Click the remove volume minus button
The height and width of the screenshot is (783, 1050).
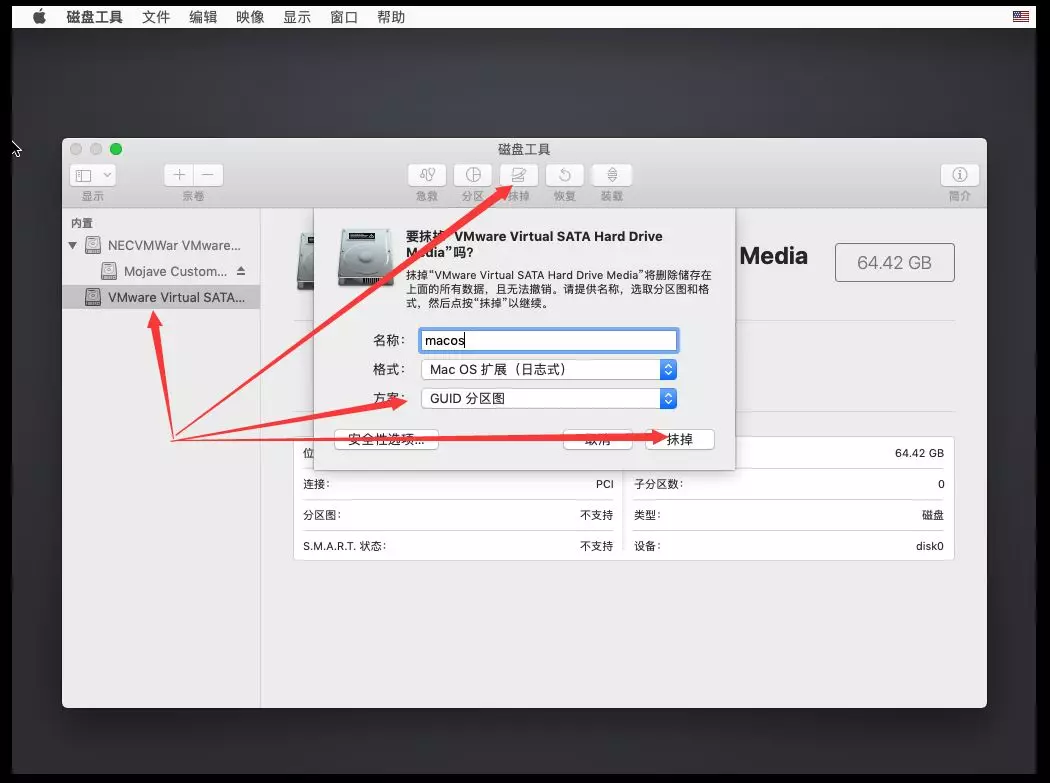click(x=208, y=175)
